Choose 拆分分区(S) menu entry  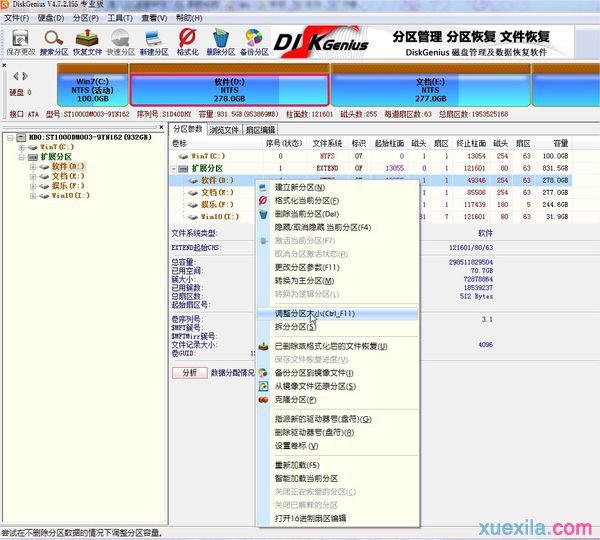tap(338, 327)
